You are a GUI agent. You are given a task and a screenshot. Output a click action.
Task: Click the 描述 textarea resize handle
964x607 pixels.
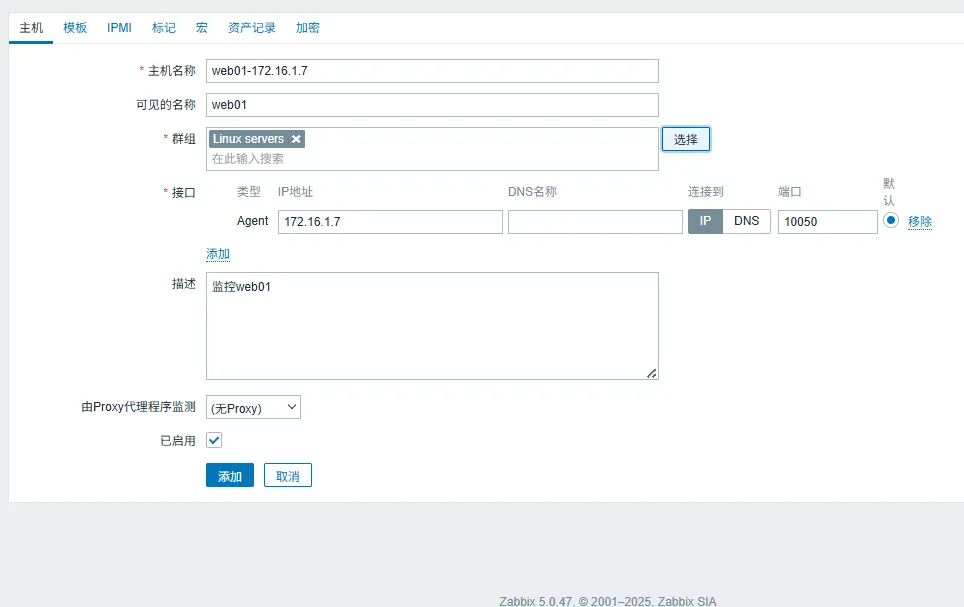coord(652,373)
